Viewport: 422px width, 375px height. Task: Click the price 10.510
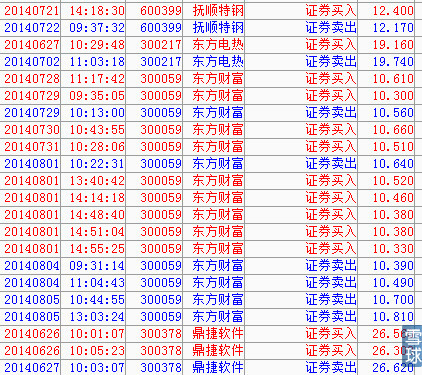[x=393, y=147]
